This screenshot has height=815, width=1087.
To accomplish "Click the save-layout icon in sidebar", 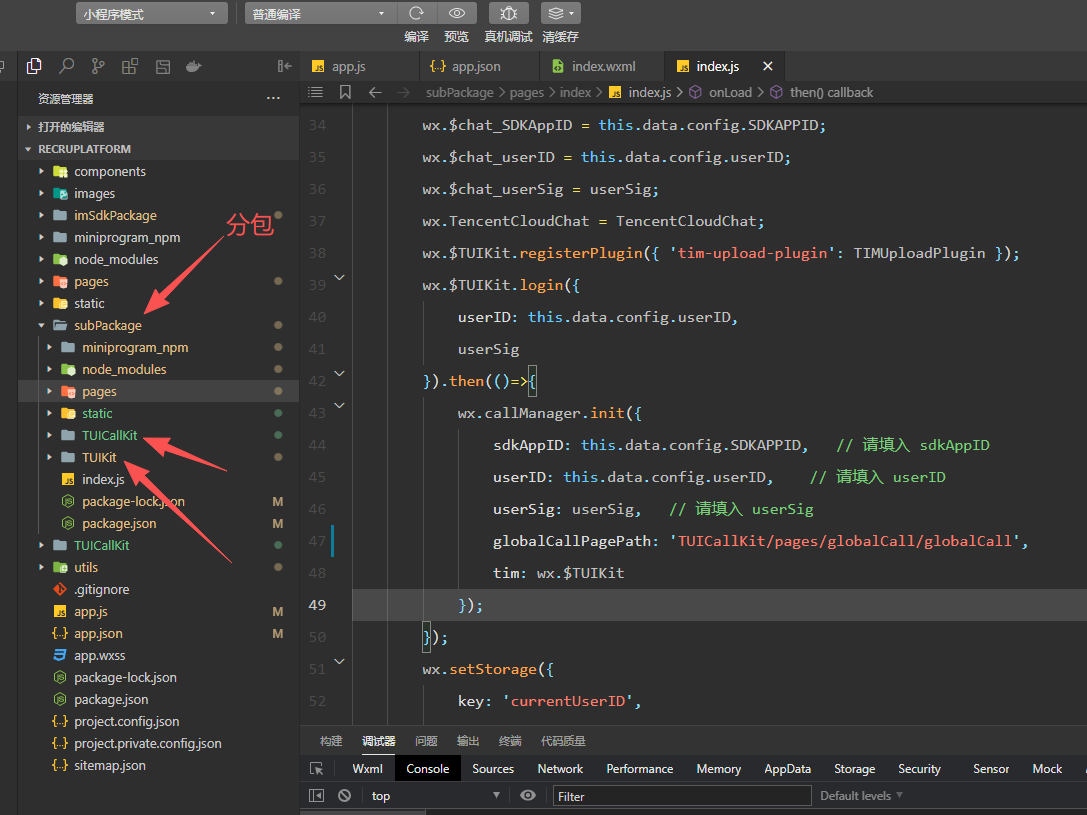I will click(x=163, y=67).
